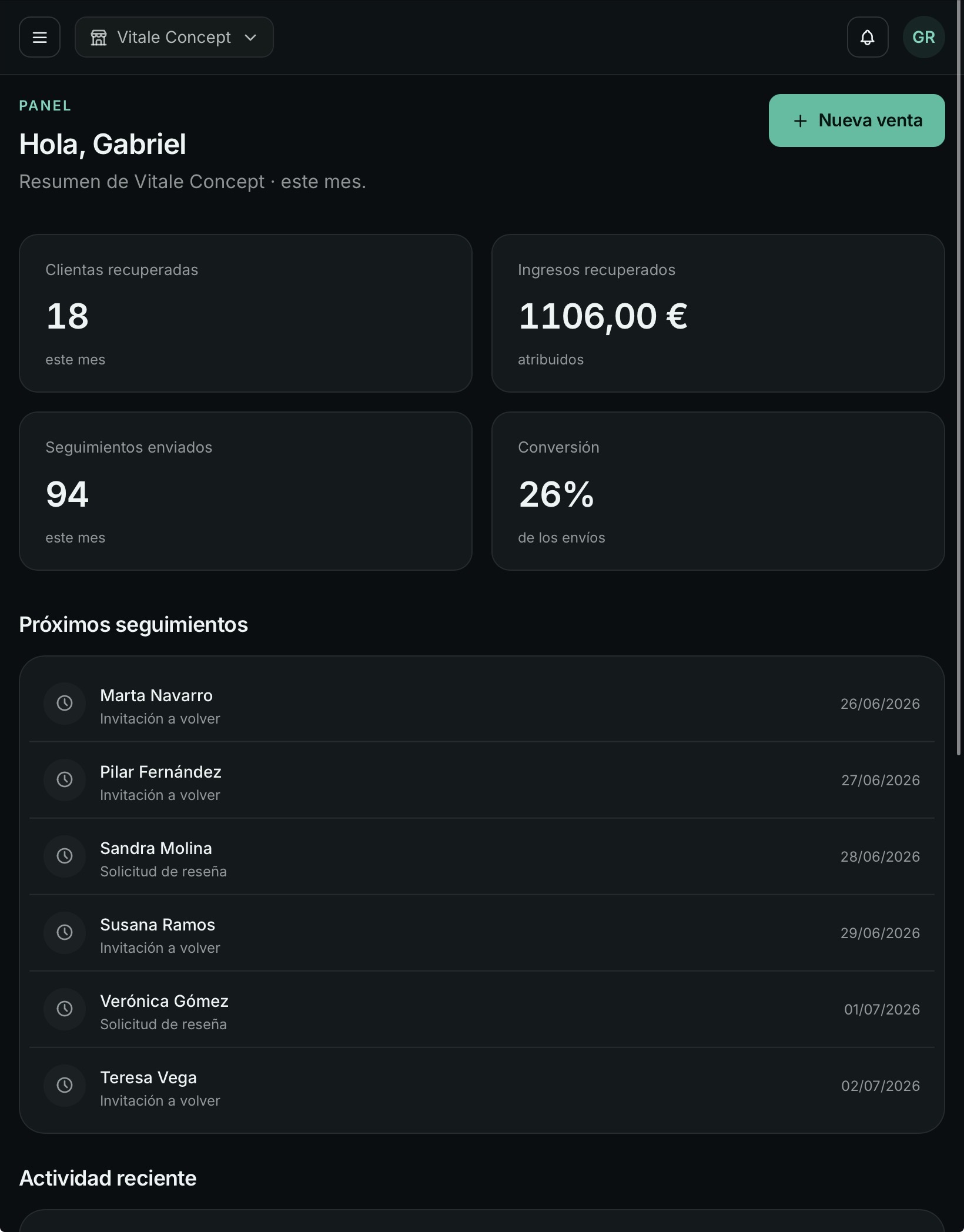The width and height of the screenshot is (964, 1232).
Task: Click the date 28/06/2026
Action: tap(880, 856)
